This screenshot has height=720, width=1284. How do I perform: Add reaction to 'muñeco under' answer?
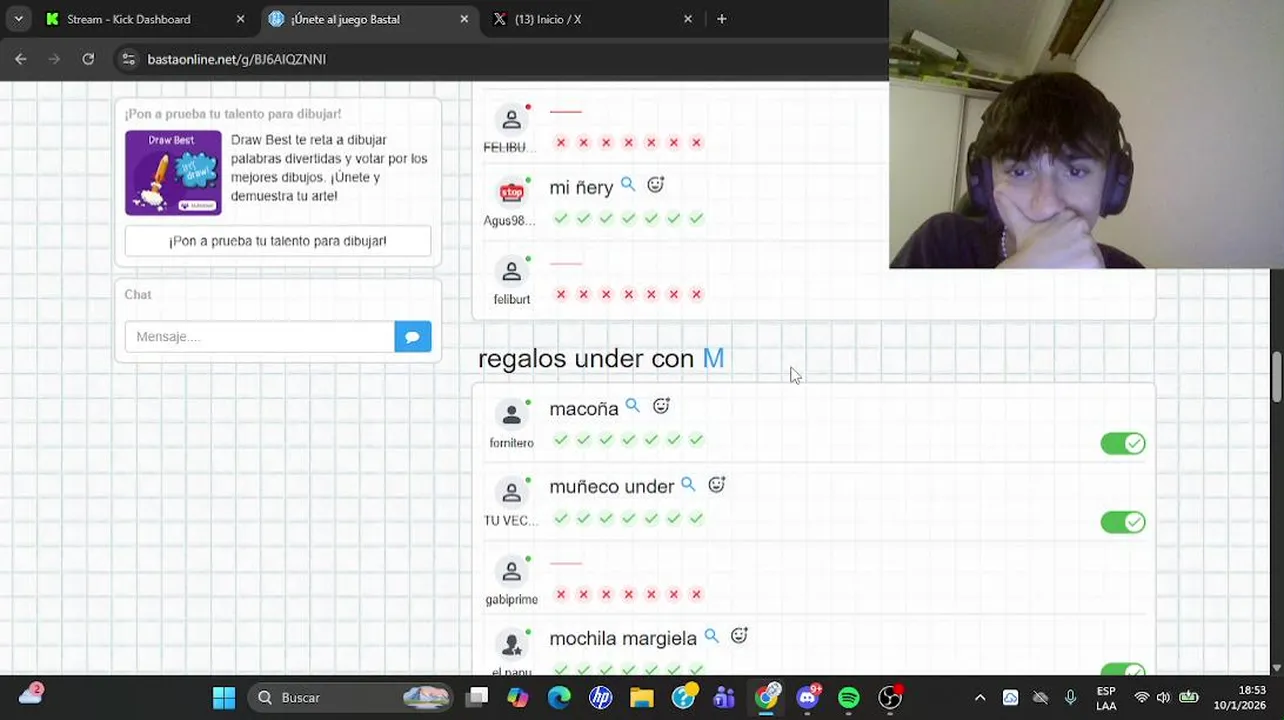click(716, 485)
